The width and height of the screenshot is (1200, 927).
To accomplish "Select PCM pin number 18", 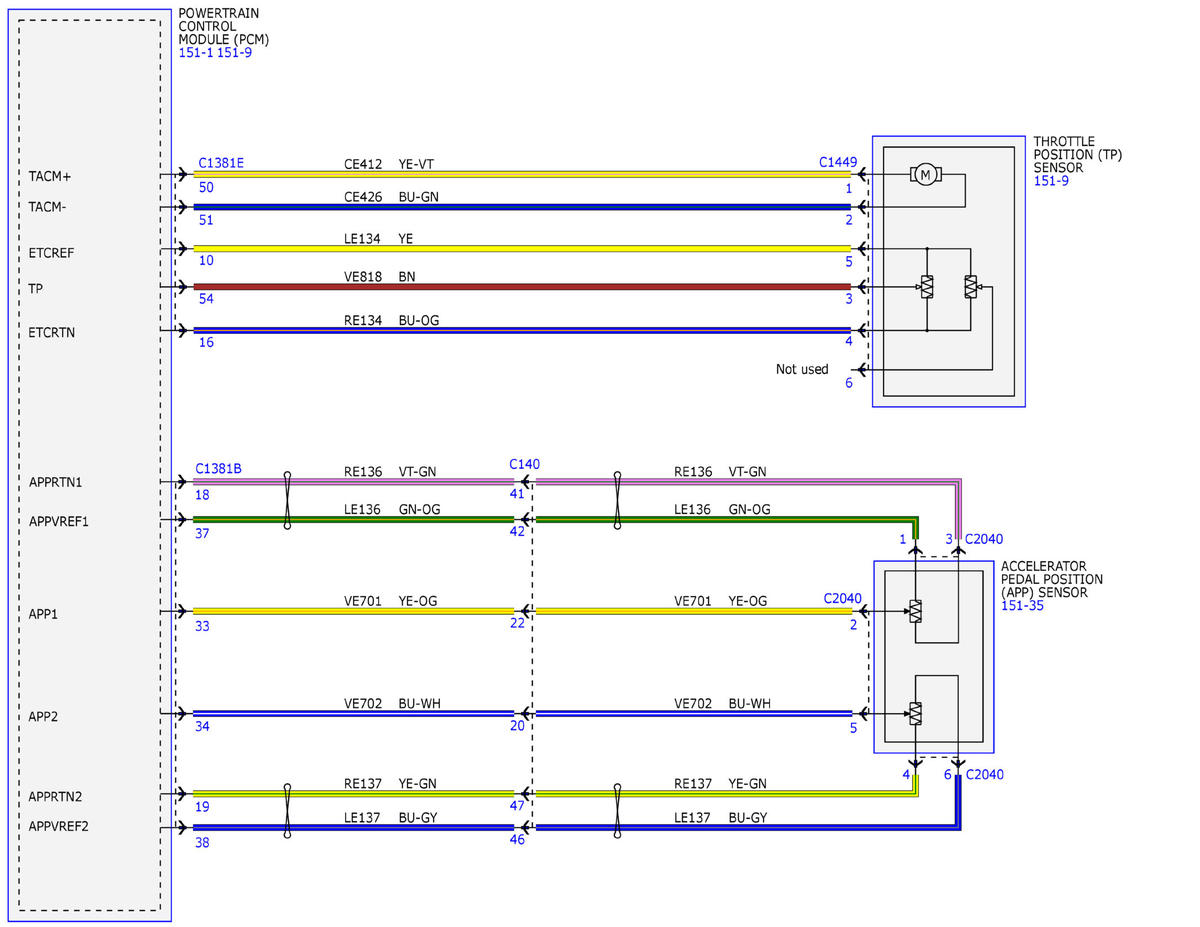I will (x=203, y=494).
